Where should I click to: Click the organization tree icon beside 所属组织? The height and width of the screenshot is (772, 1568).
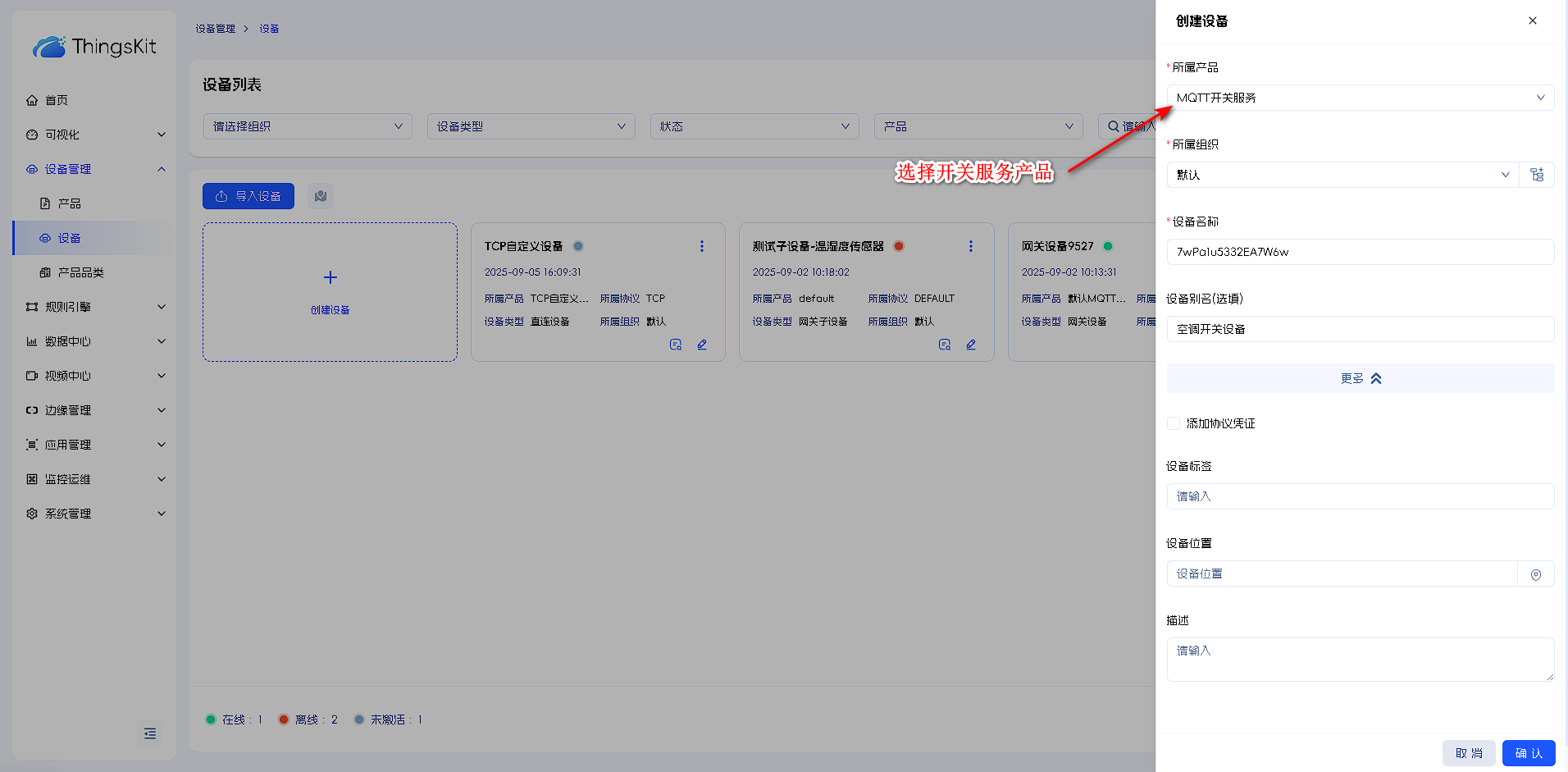click(1537, 175)
